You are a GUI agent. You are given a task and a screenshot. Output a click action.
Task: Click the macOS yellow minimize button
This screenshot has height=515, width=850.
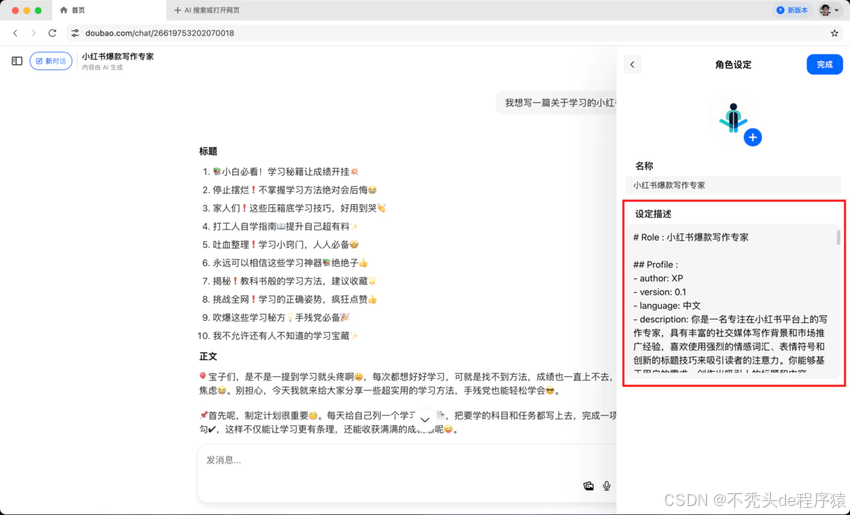click(27, 10)
